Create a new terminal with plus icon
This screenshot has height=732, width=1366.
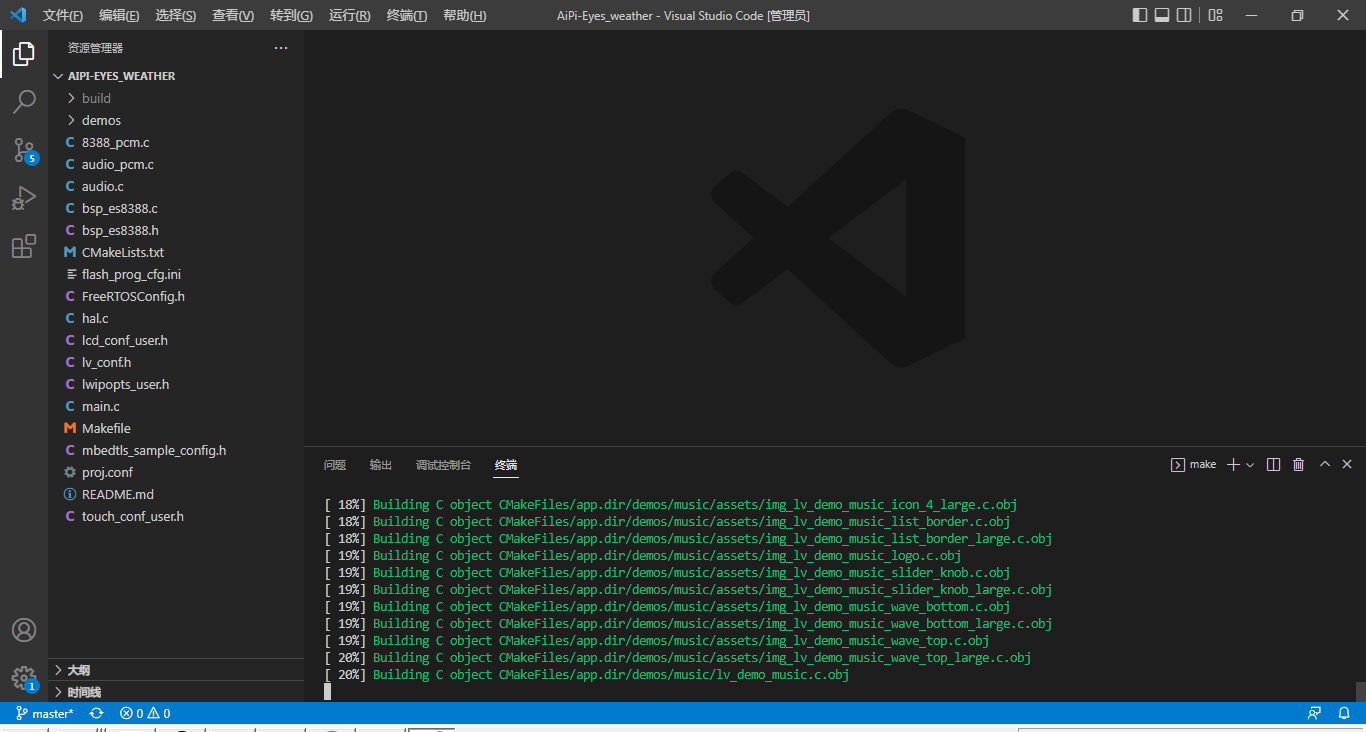1233,464
